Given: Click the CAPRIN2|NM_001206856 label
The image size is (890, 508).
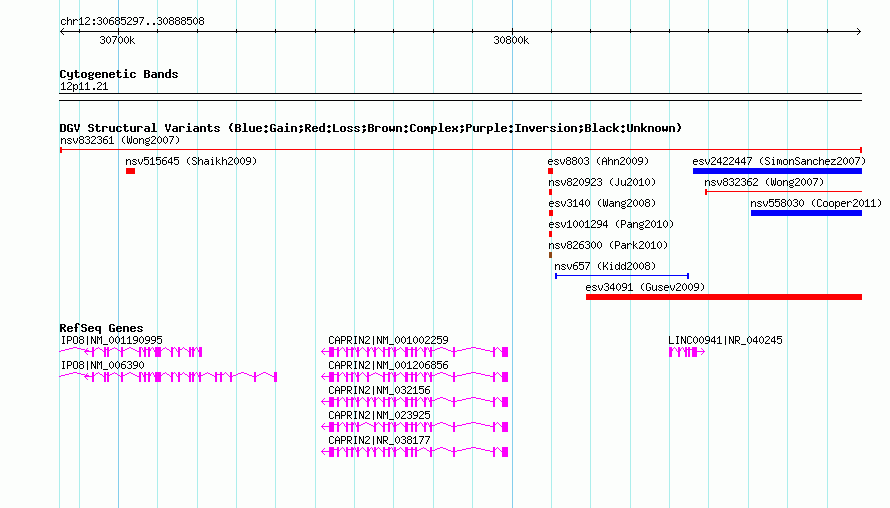Looking at the screenshot, I should [x=388, y=365].
